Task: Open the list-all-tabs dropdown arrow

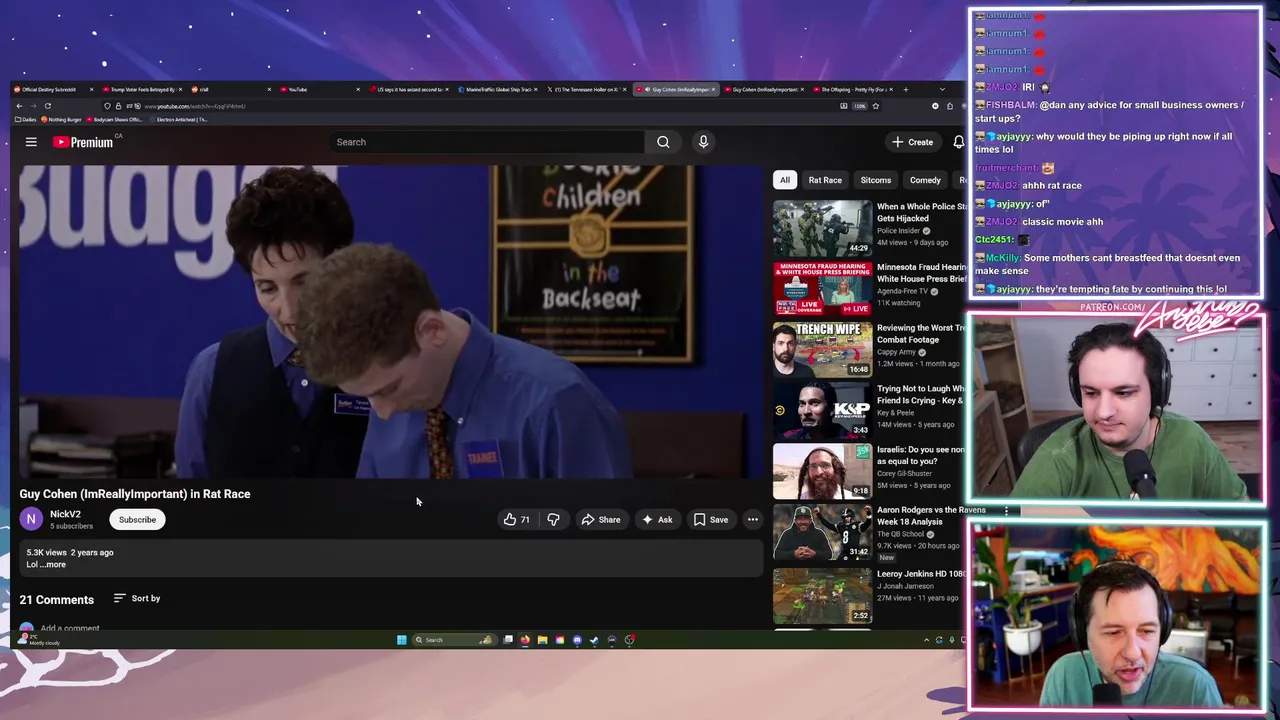Action: click(942, 89)
